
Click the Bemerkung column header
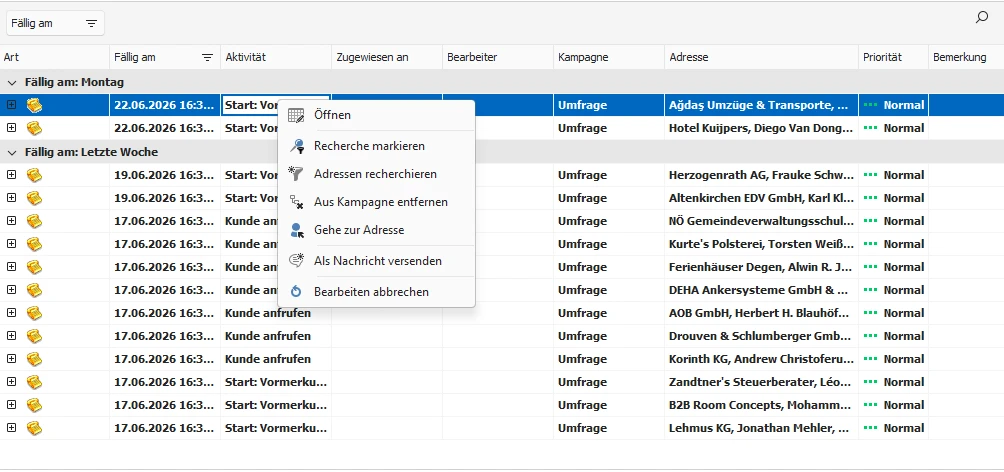point(966,58)
